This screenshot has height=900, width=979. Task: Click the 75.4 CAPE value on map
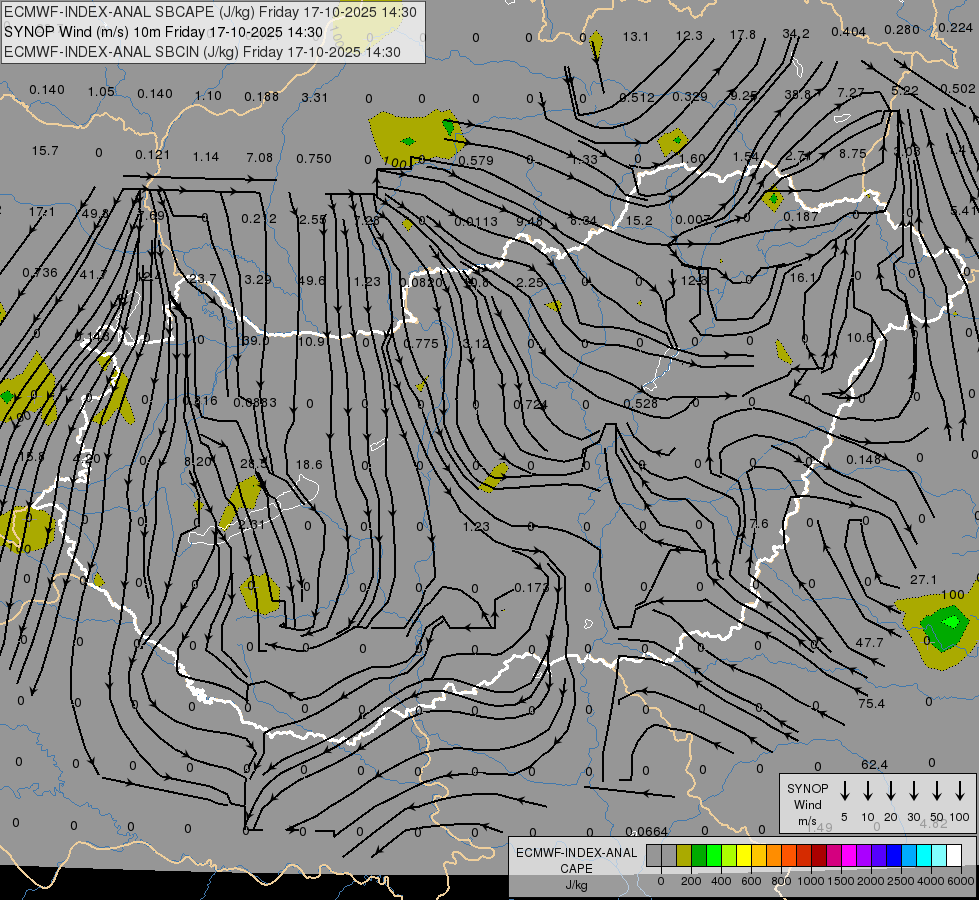(x=871, y=704)
